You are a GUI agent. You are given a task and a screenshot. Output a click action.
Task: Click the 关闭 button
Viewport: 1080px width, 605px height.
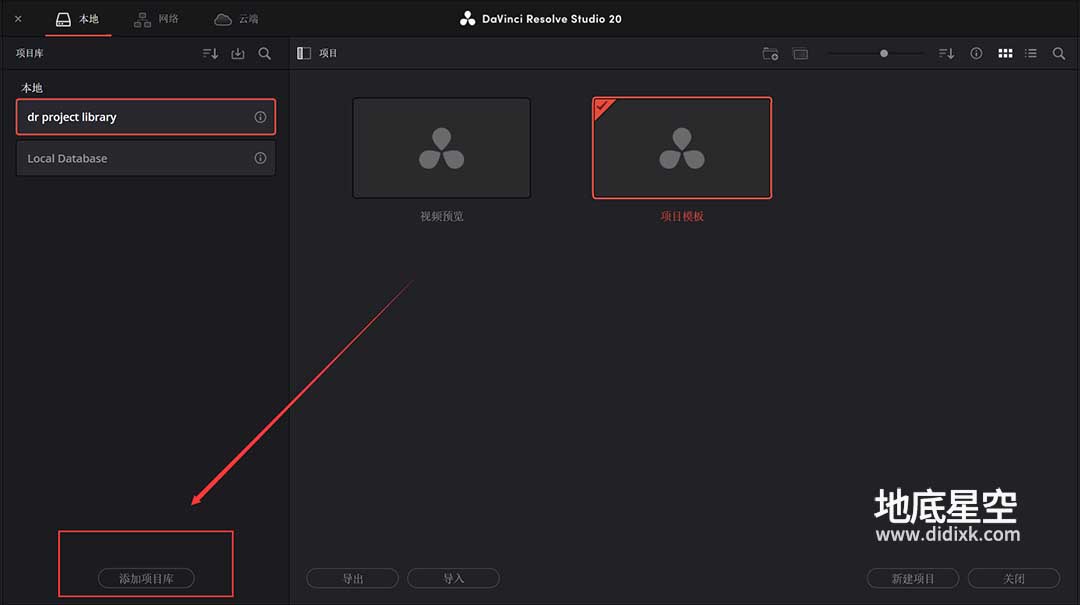click(1014, 578)
